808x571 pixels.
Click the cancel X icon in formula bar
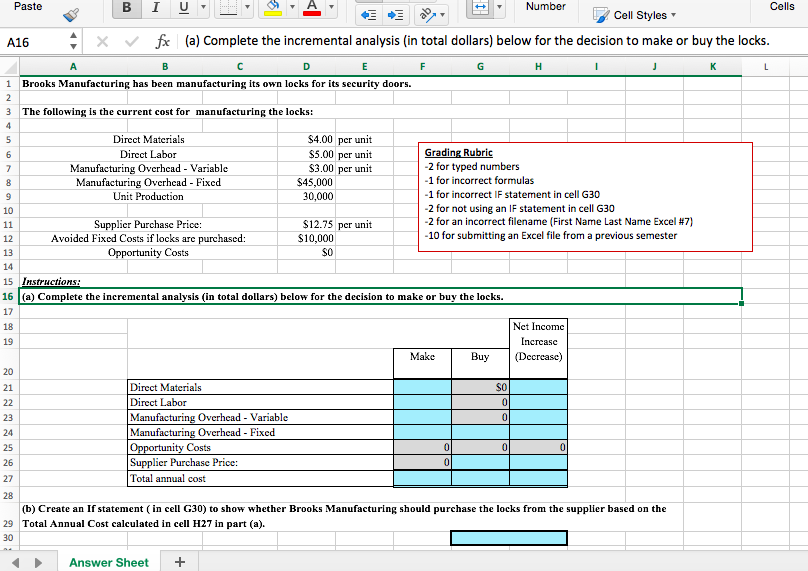click(x=103, y=41)
